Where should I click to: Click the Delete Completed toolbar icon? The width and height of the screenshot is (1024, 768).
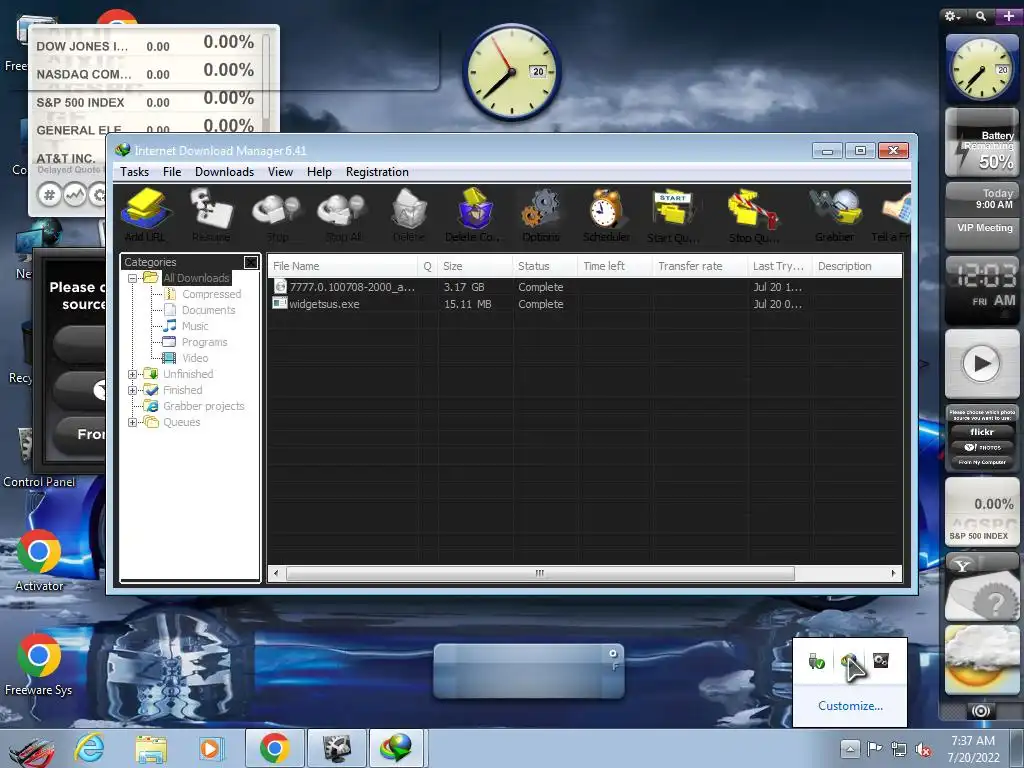pos(474,216)
